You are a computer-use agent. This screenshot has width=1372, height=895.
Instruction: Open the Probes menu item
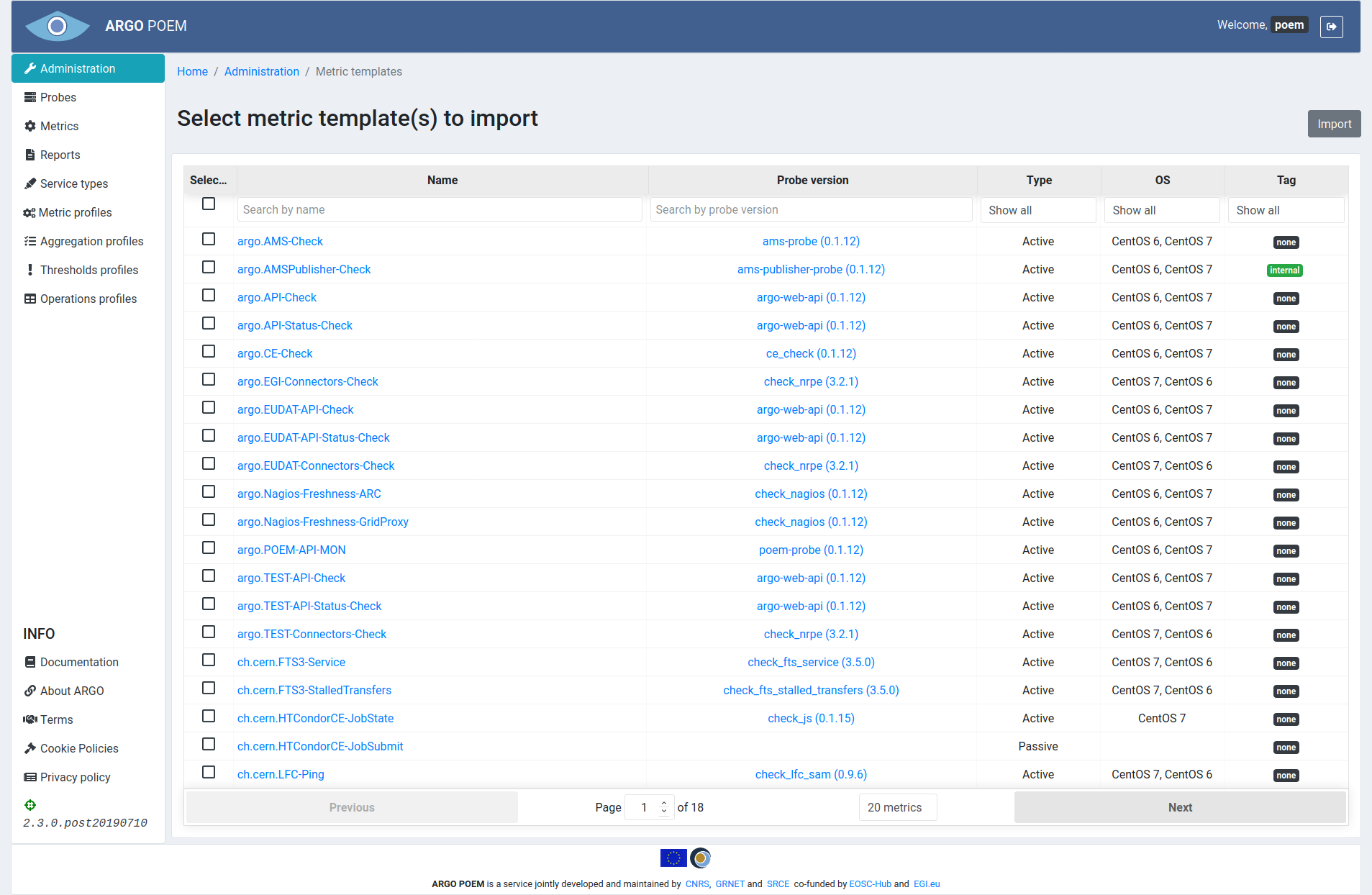point(88,97)
